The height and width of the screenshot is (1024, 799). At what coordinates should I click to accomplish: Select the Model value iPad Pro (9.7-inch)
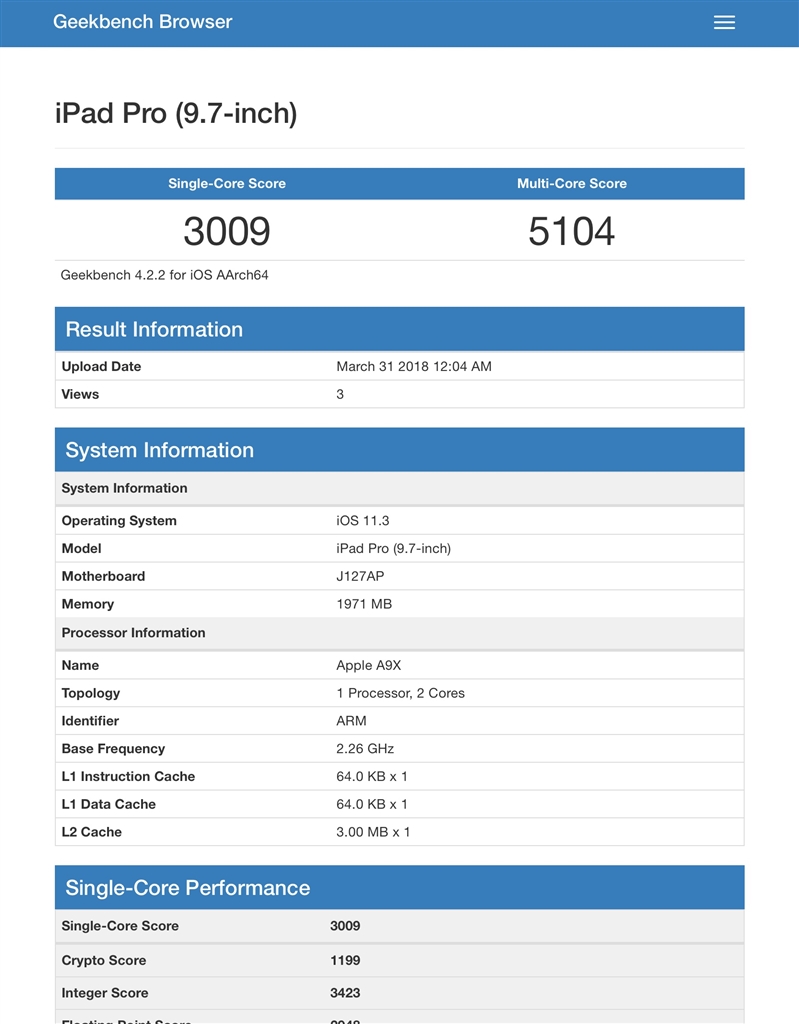[x=393, y=549]
